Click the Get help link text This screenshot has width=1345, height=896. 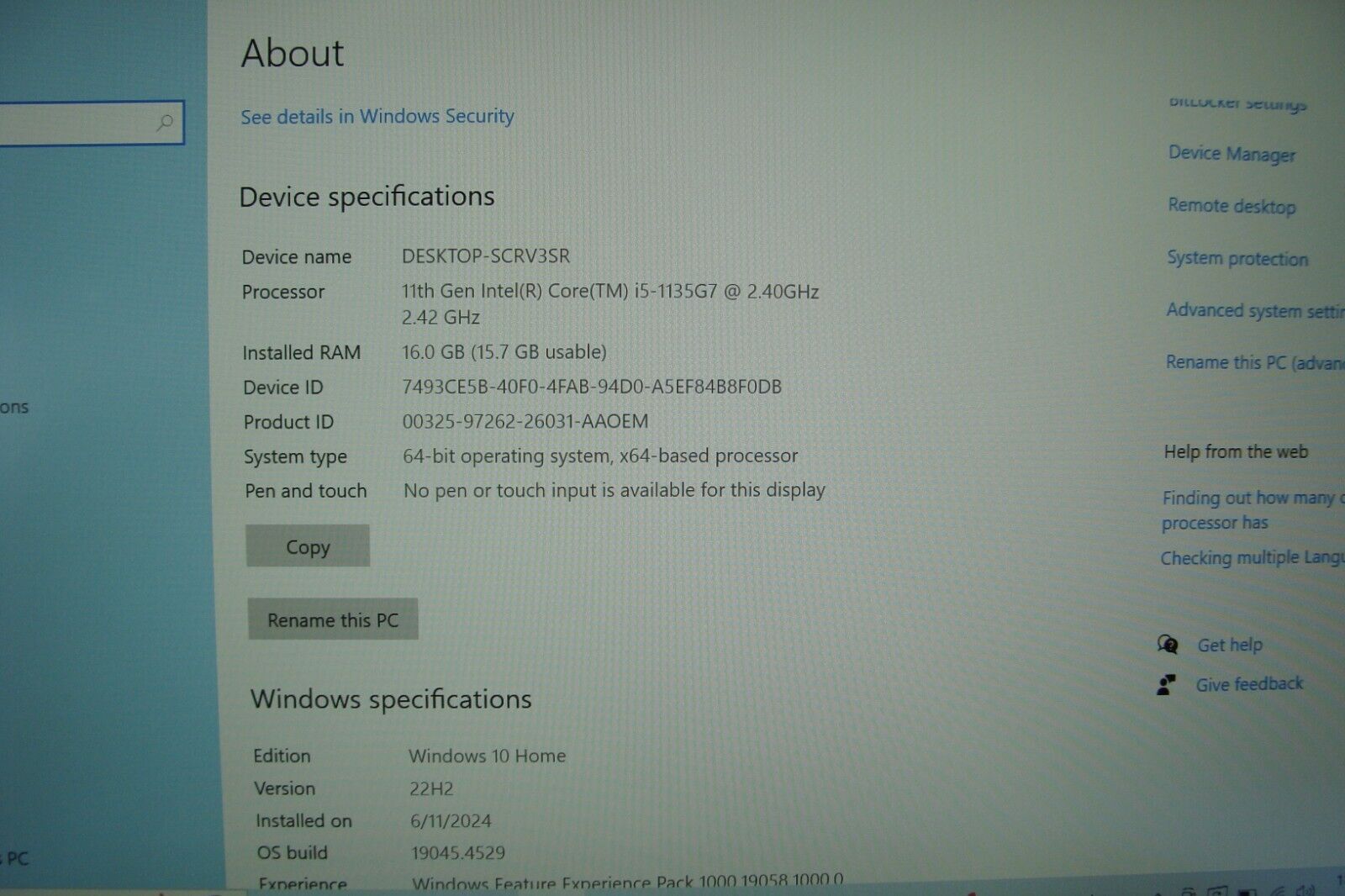point(1230,645)
